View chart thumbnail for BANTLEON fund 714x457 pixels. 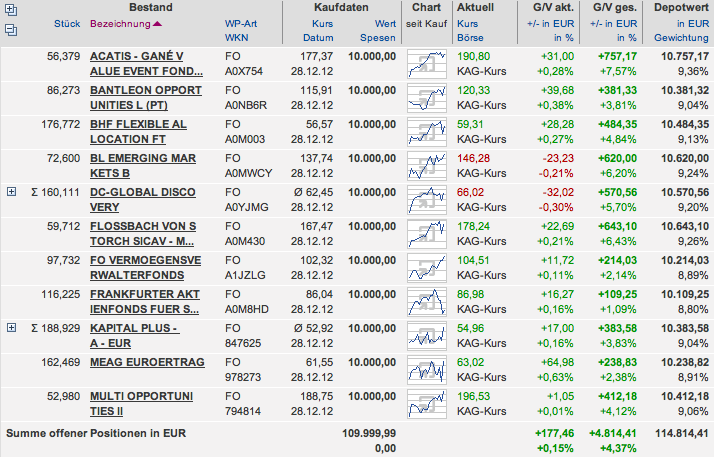[x=427, y=98]
